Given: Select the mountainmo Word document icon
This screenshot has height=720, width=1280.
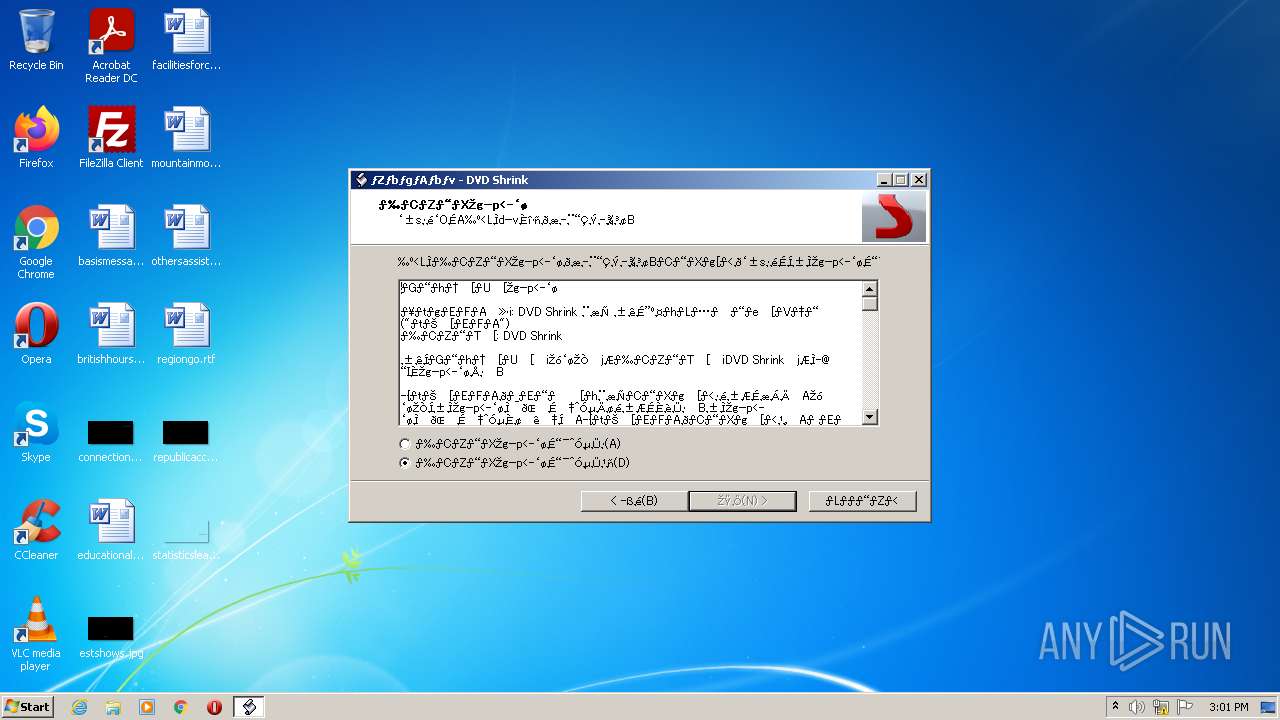Looking at the screenshot, I should pyautogui.click(x=186, y=138).
